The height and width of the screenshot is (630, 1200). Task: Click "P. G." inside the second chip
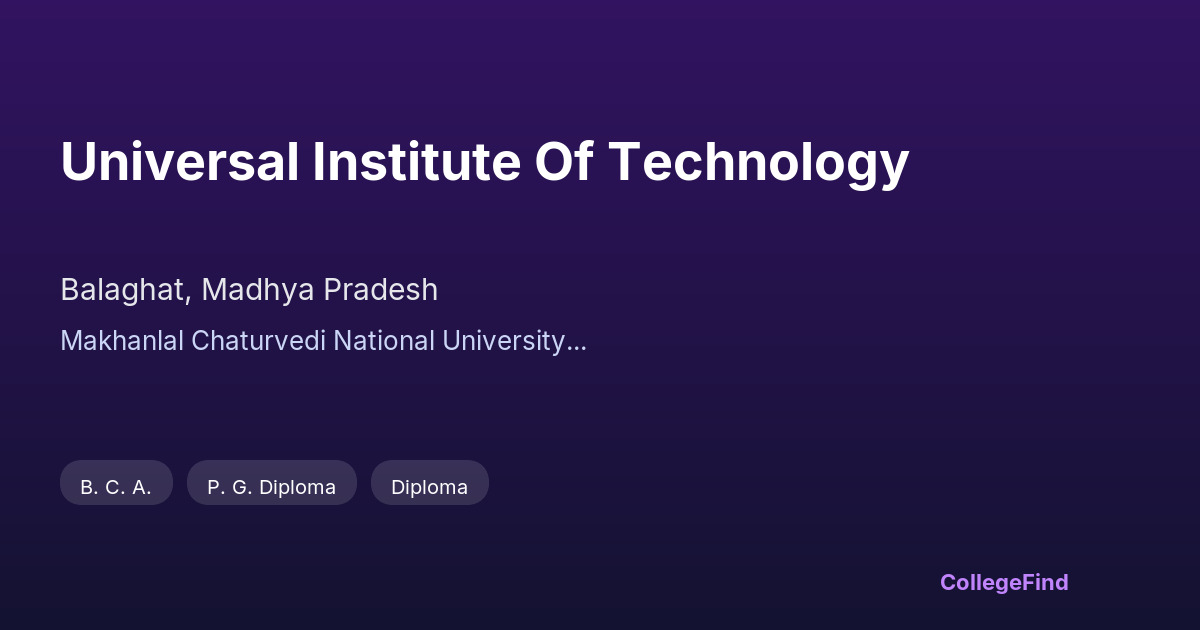229,487
